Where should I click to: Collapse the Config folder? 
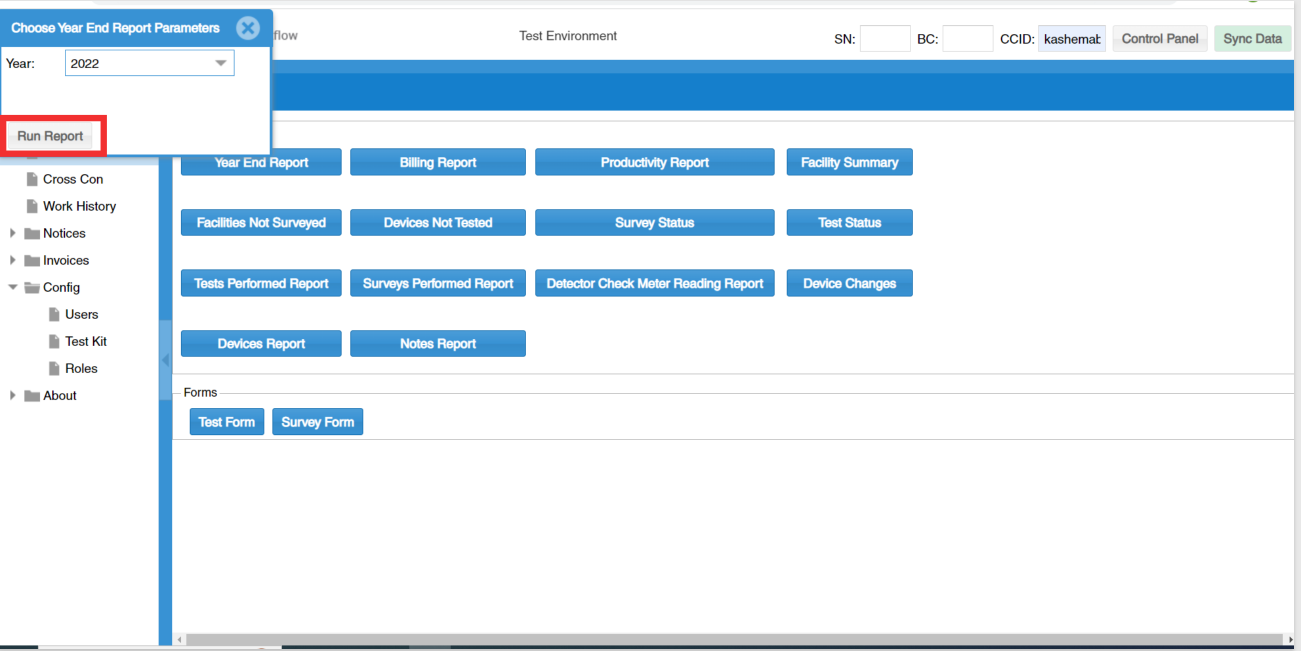click(13, 287)
